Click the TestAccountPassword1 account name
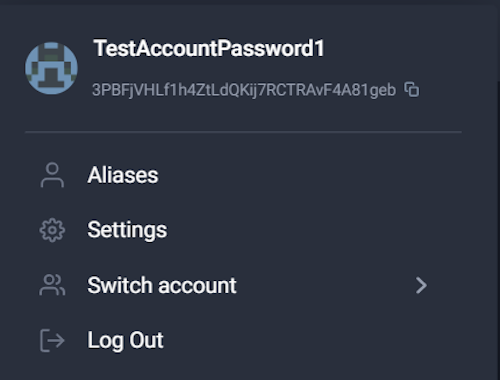500x380 pixels. pyautogui.click(x=209, y=48)
